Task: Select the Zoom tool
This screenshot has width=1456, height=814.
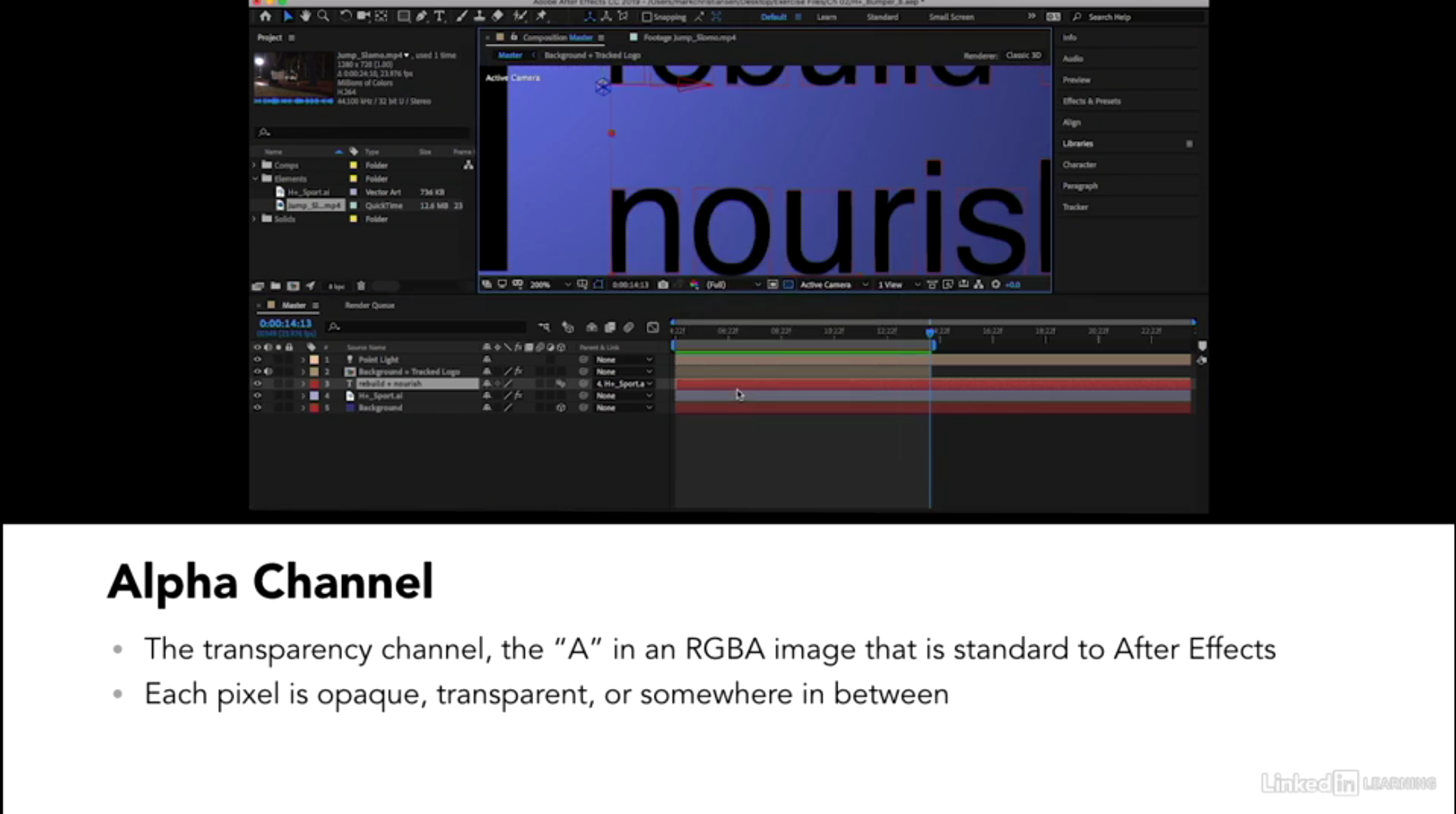Action: coord(323,17)
